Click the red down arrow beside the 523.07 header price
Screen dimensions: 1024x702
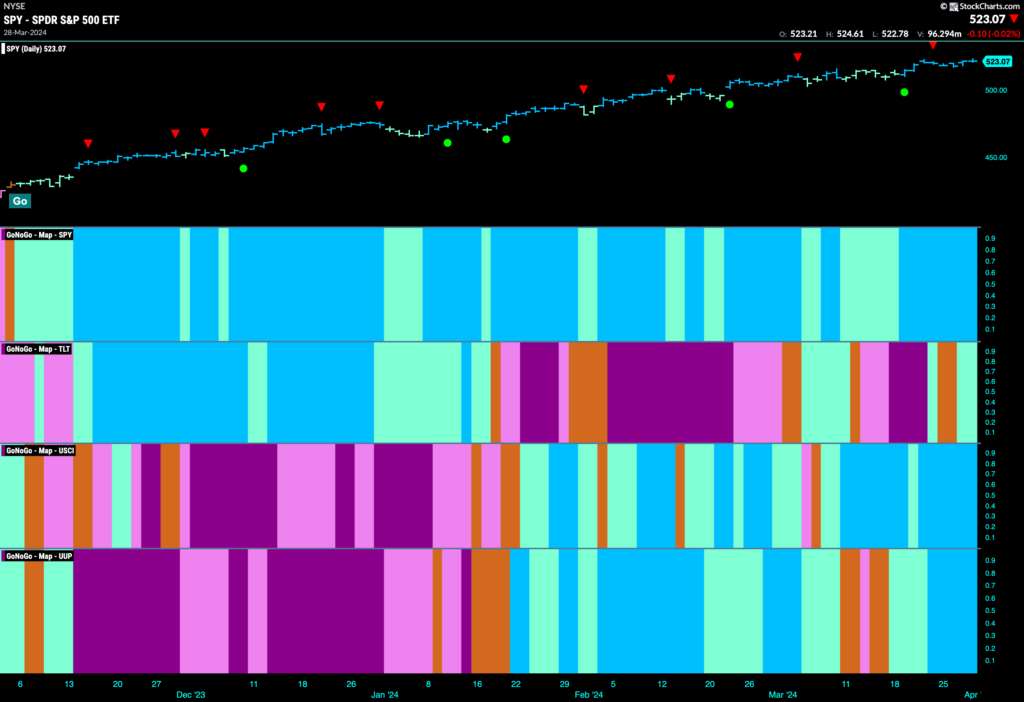1014,19
